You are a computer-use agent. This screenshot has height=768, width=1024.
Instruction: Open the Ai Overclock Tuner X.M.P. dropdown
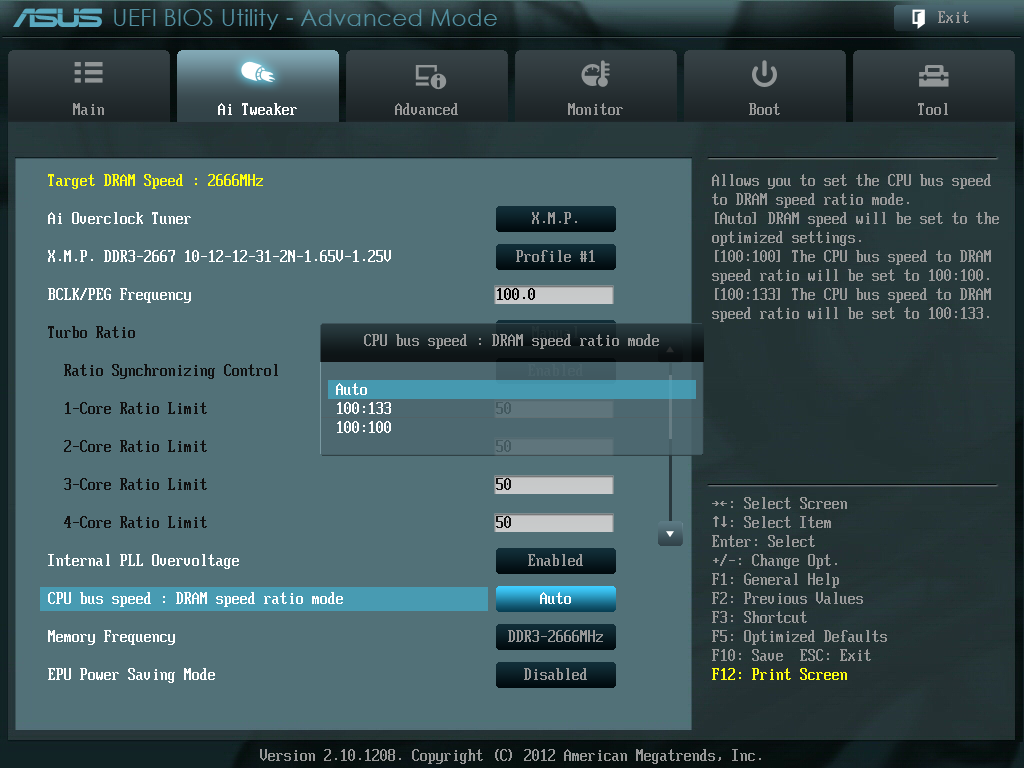556,219
